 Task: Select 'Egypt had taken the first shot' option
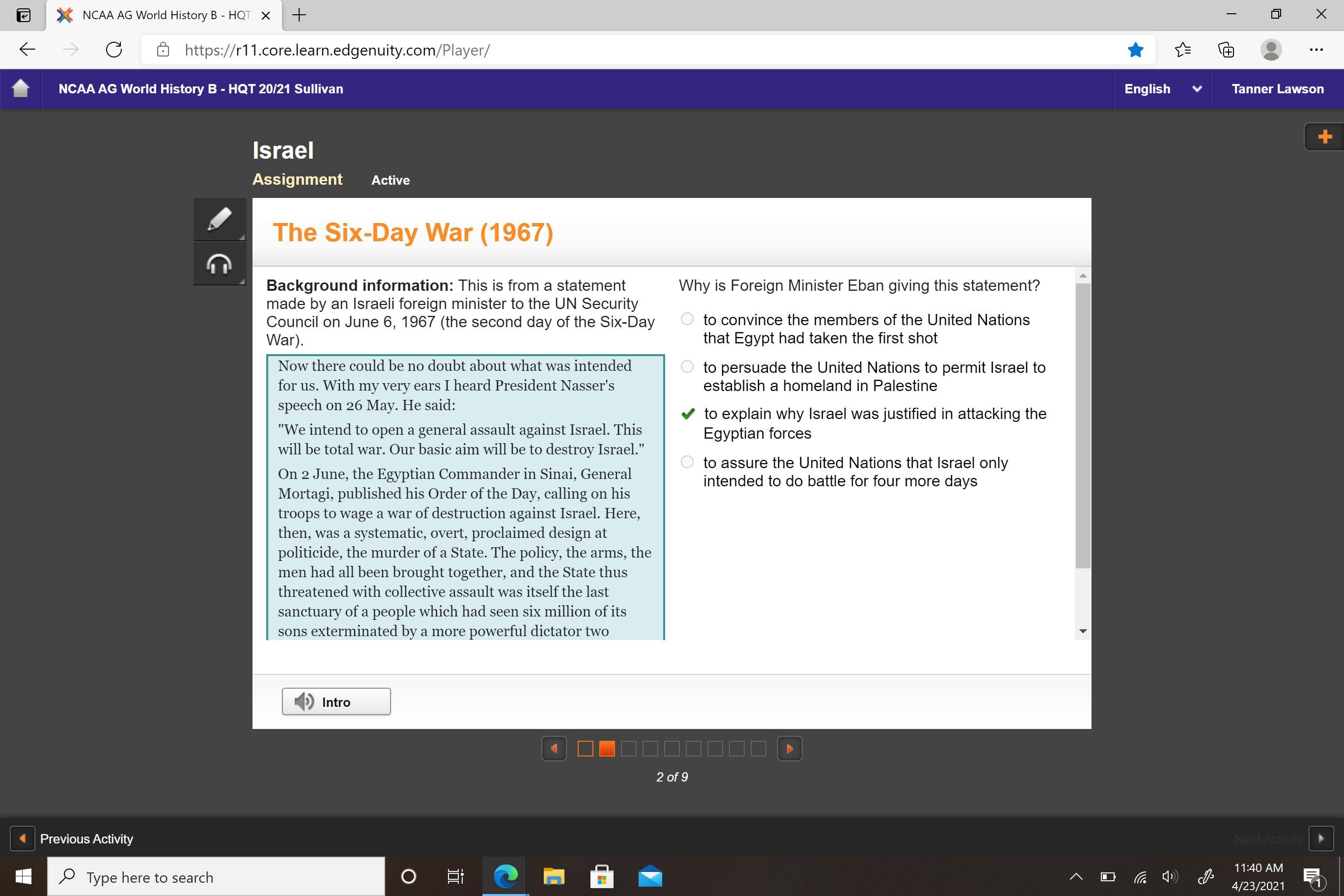[687, 319]
